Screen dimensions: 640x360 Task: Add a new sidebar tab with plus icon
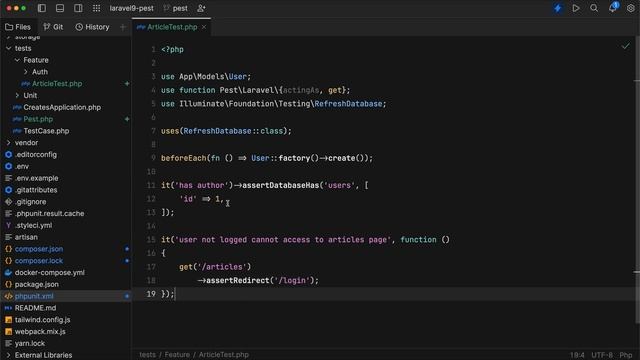123,27
